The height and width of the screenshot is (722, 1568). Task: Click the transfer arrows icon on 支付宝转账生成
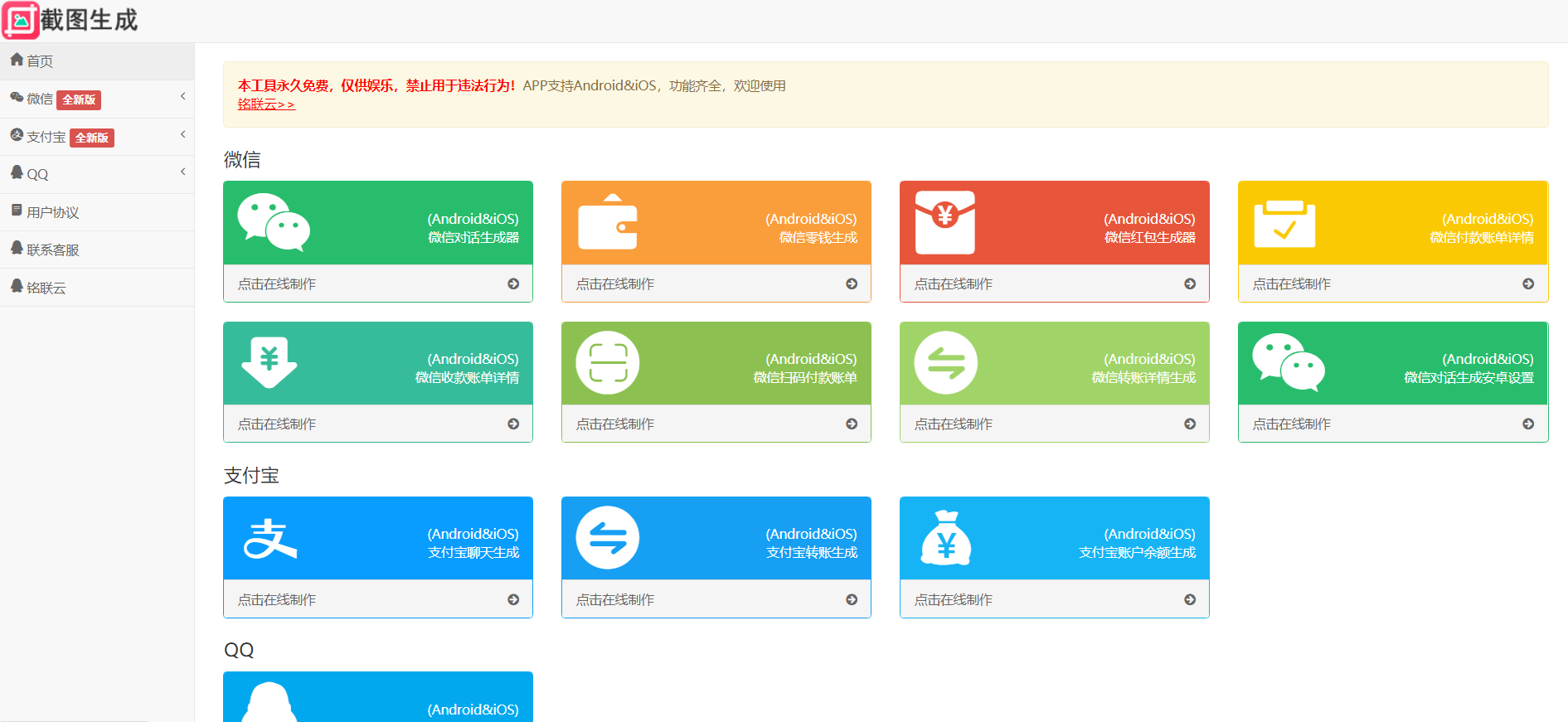click(608, 538)
